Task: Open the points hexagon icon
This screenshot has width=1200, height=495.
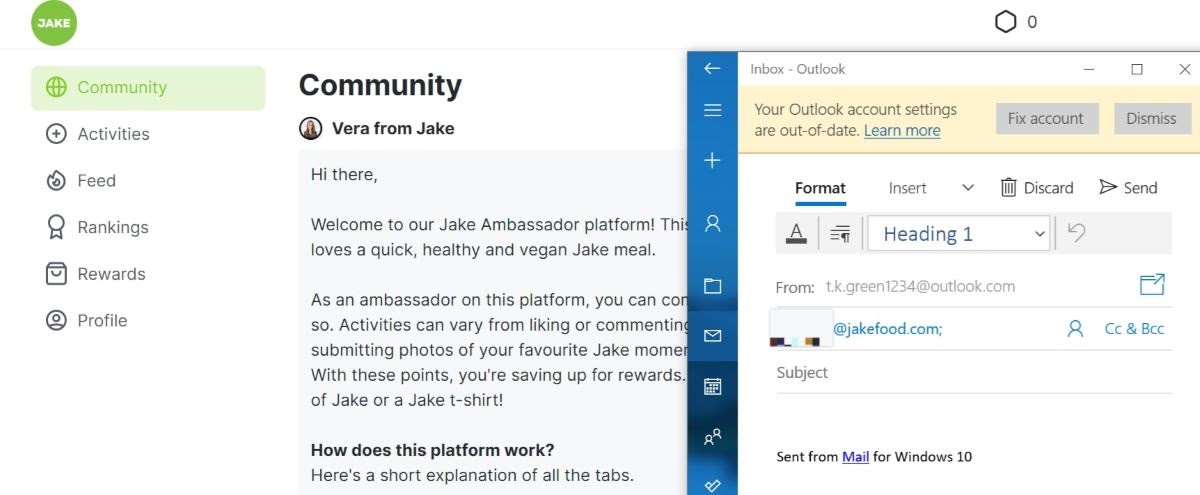Action: point(1005,21)
